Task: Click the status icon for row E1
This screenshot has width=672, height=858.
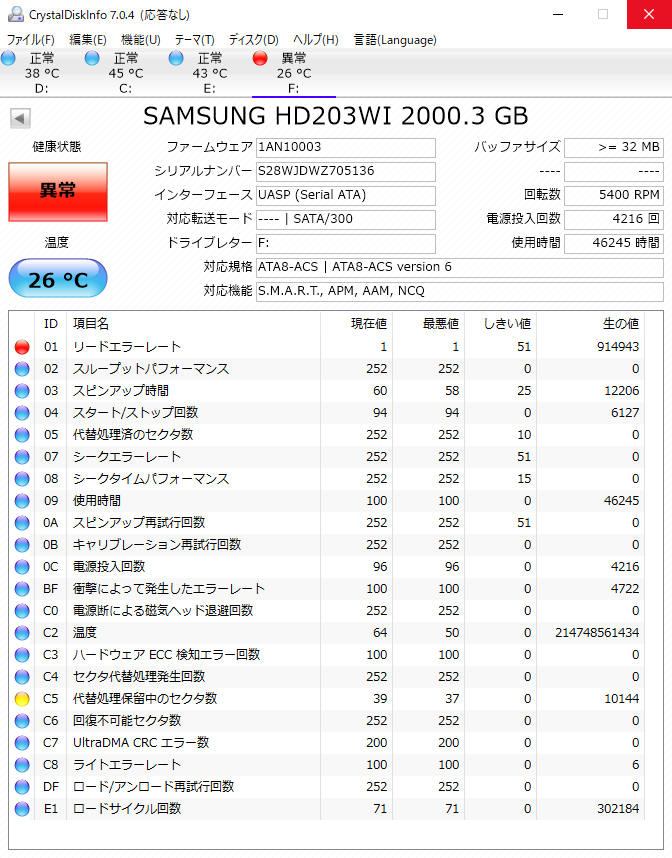Action: click(22, 809)
